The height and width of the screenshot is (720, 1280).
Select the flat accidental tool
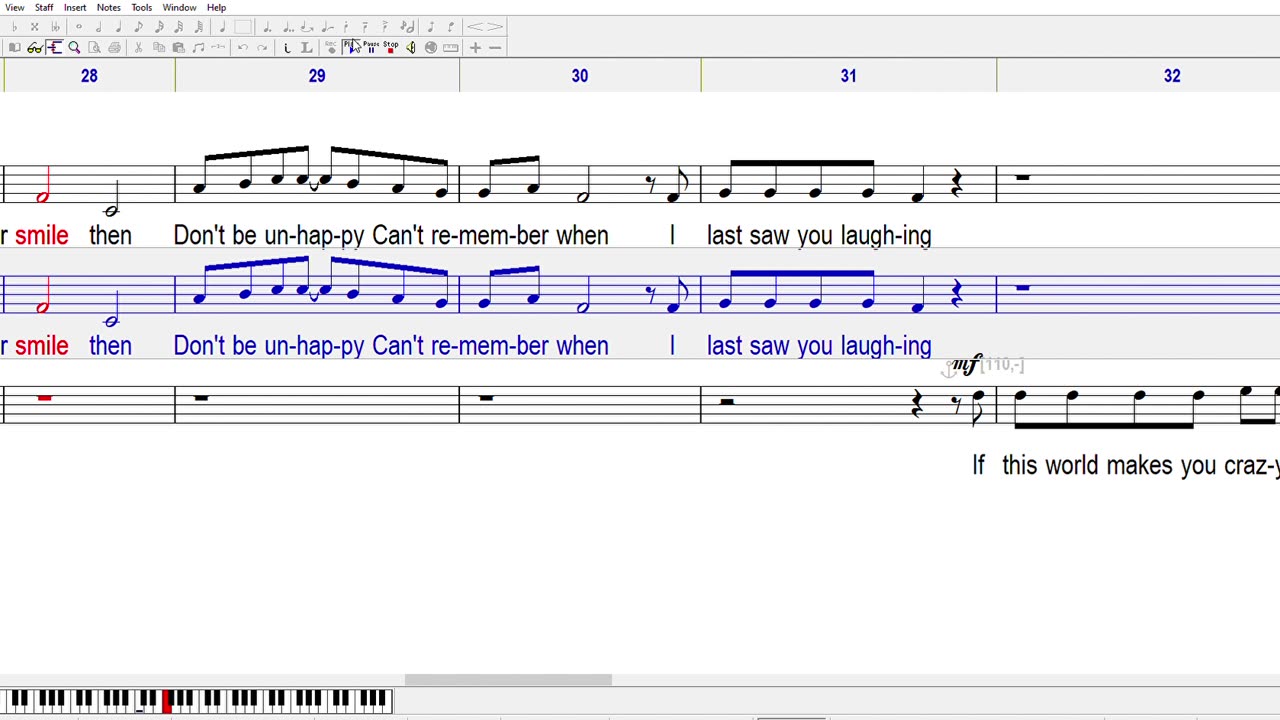click(15, 27)
